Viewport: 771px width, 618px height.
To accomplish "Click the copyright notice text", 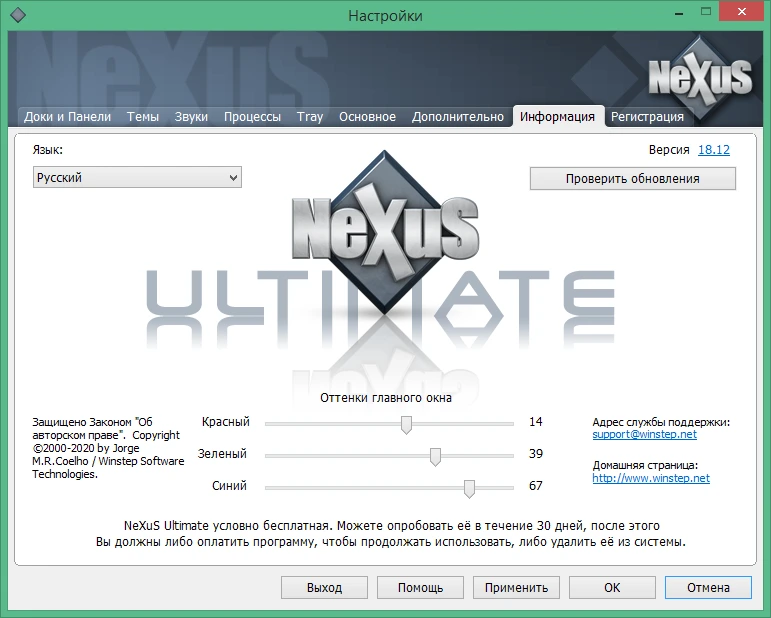I will click(x=108, y=448).
